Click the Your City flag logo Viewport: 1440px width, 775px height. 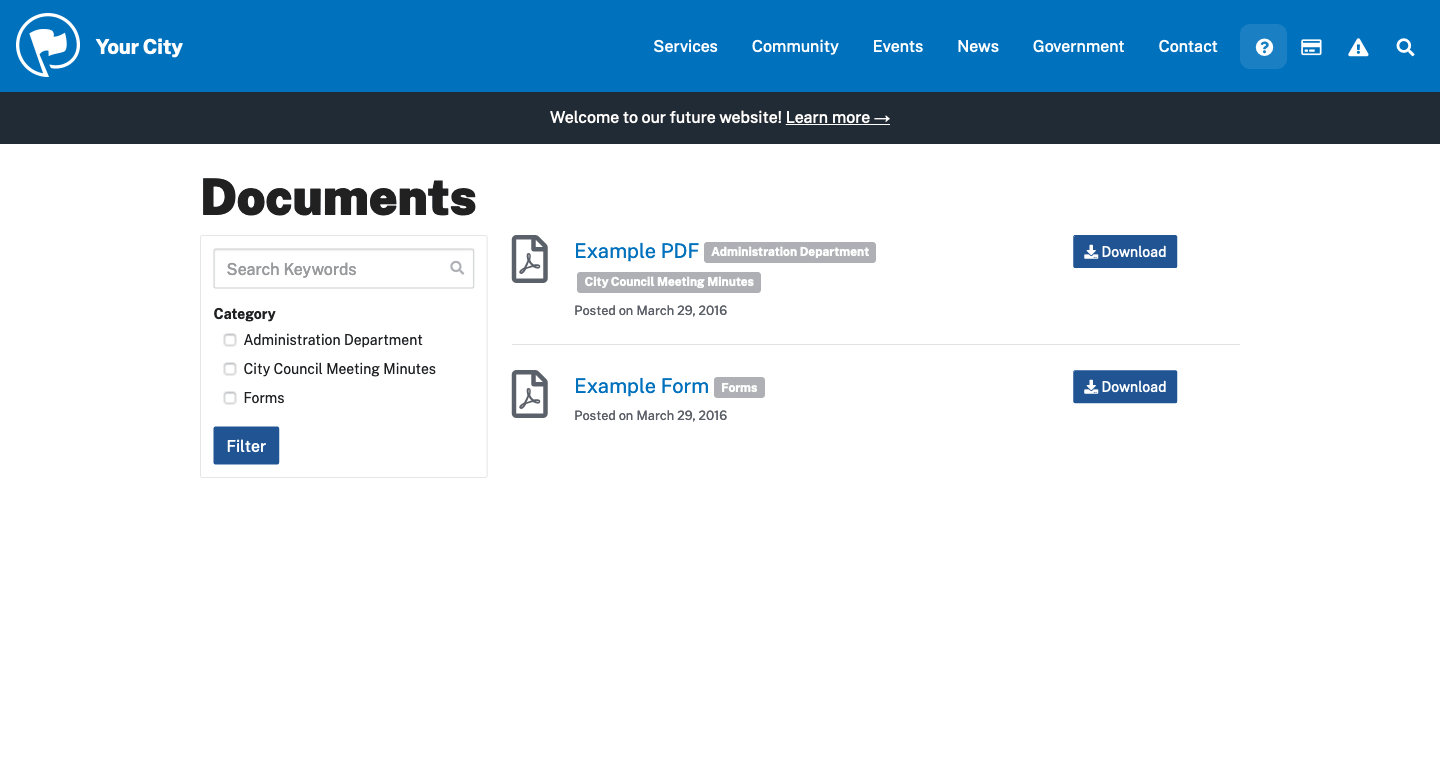click(x=48, y=45)
